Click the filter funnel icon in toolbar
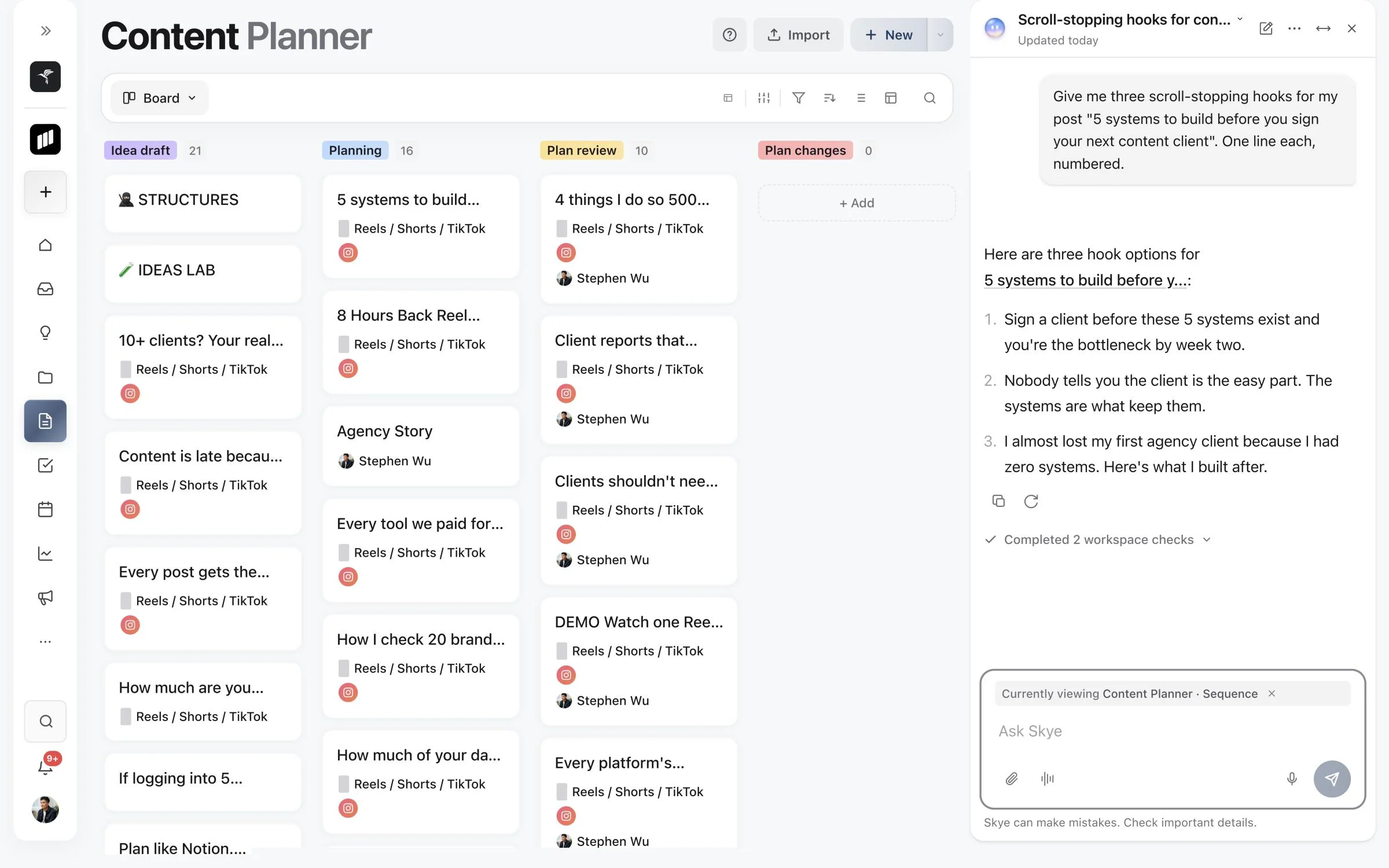Viewport: 1389px width, 868px height. pos(799,98)
